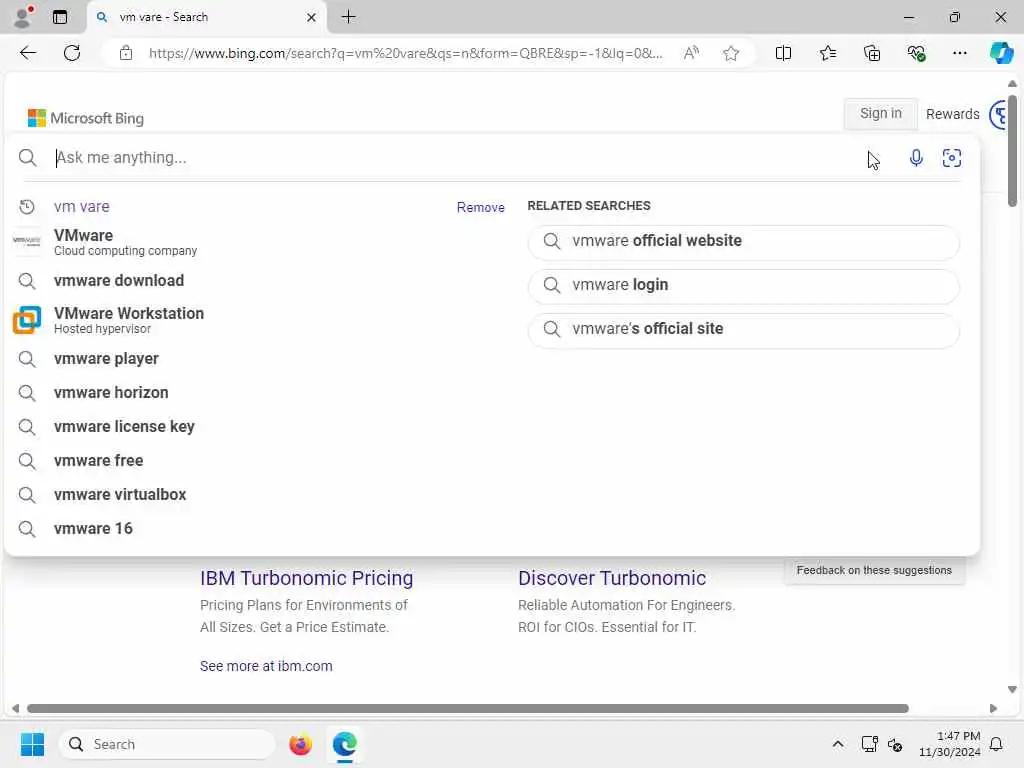Image resolution: width=1024 pixels, height=768 pixels.
Task: Open Rewards link
Action: [952, 114]
